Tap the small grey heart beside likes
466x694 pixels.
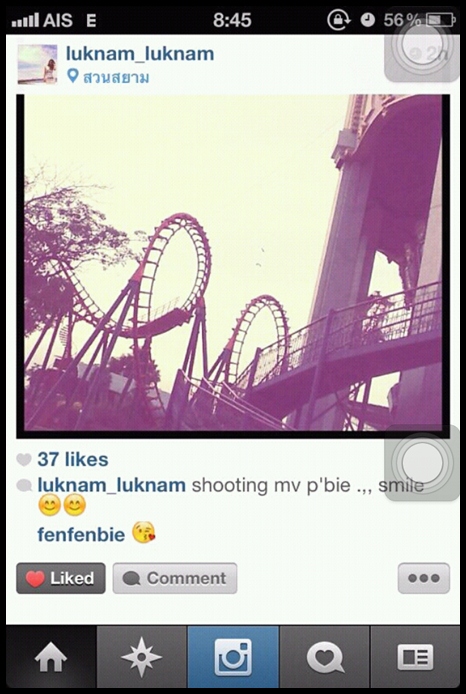24,460
